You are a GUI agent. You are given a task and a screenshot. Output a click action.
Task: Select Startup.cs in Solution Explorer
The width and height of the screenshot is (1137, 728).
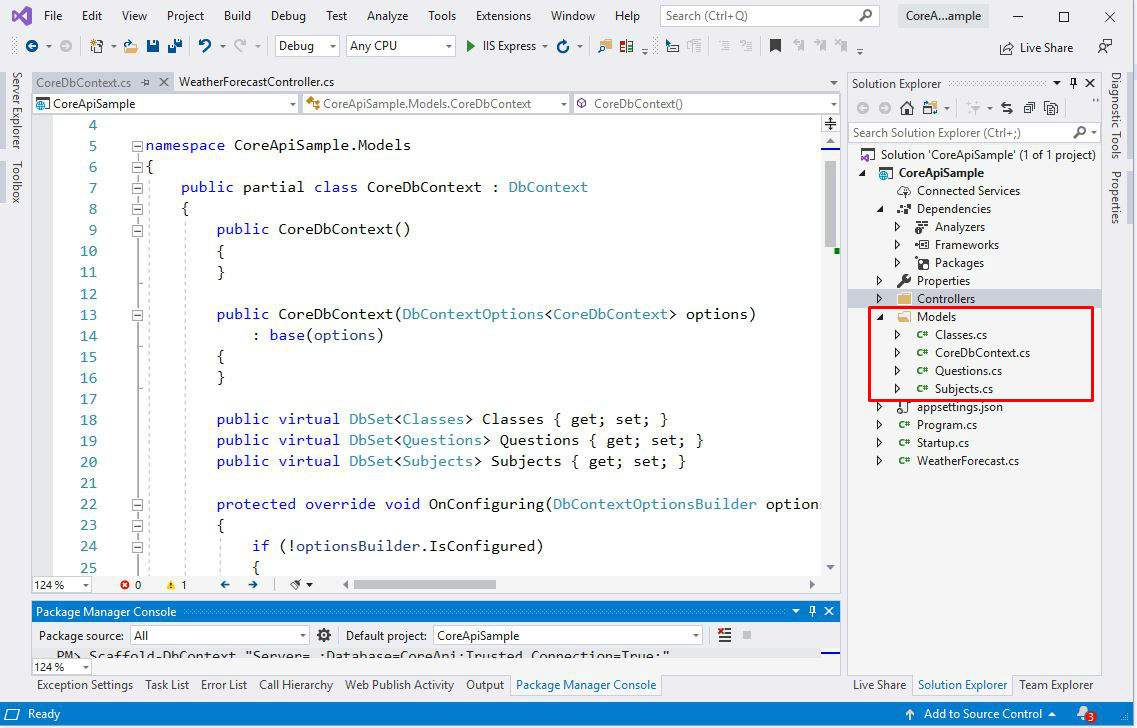(942, 443)
